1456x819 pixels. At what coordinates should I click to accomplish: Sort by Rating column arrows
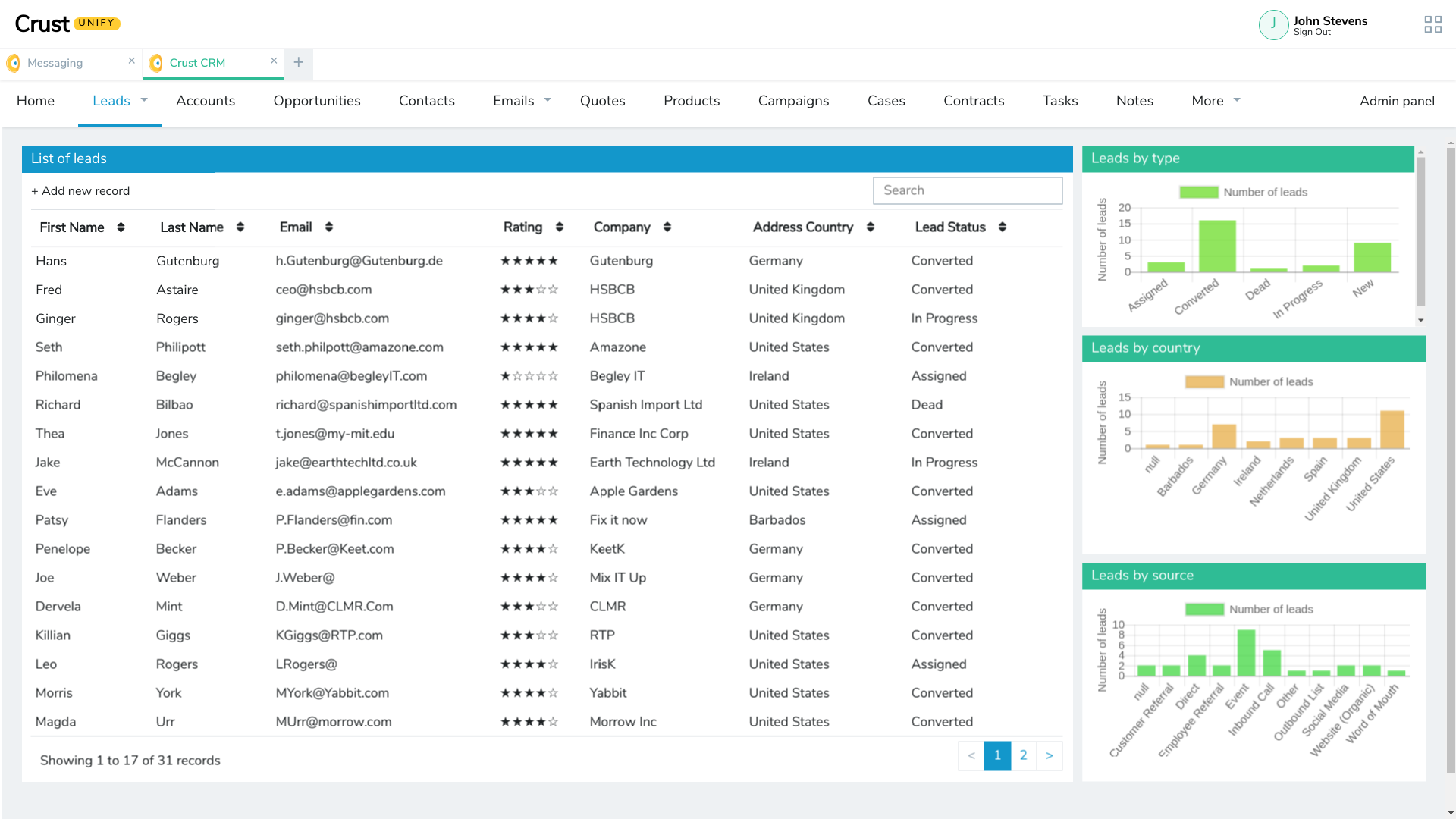tap(560, 227)
